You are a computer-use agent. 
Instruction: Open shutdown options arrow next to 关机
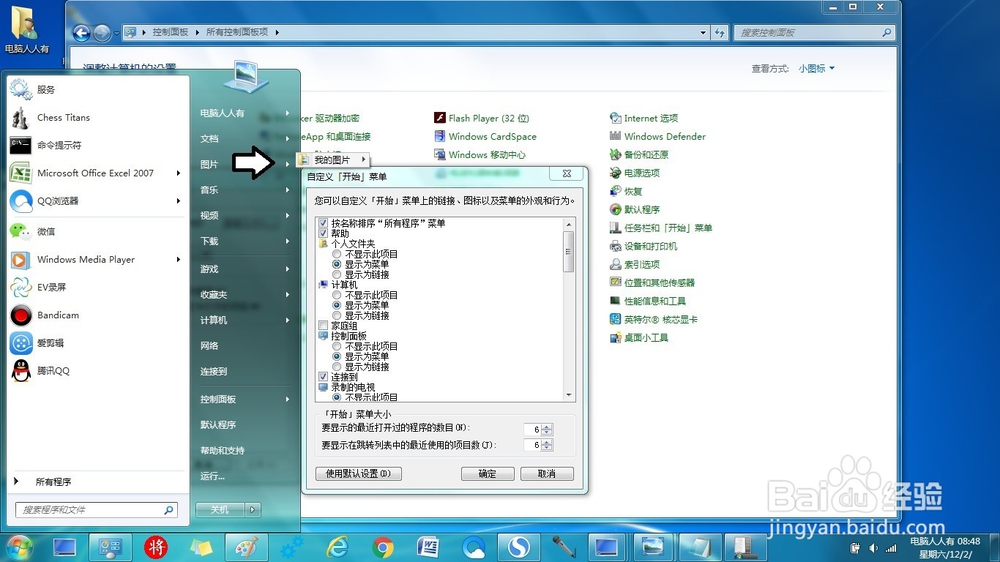coord(253,509)
